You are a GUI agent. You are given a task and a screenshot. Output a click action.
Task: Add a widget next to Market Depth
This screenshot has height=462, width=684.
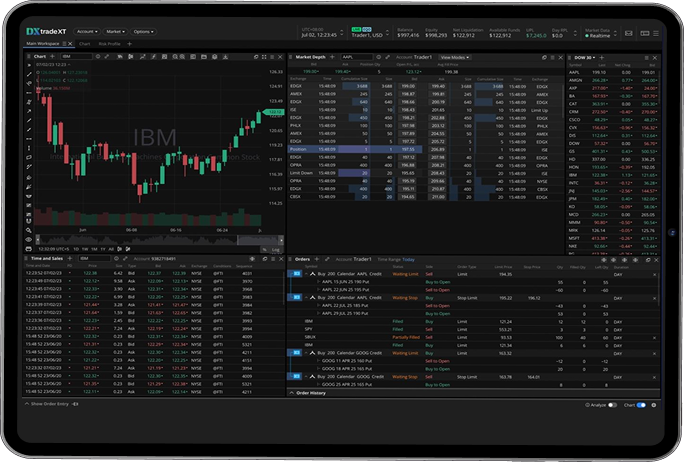[332, 57]
